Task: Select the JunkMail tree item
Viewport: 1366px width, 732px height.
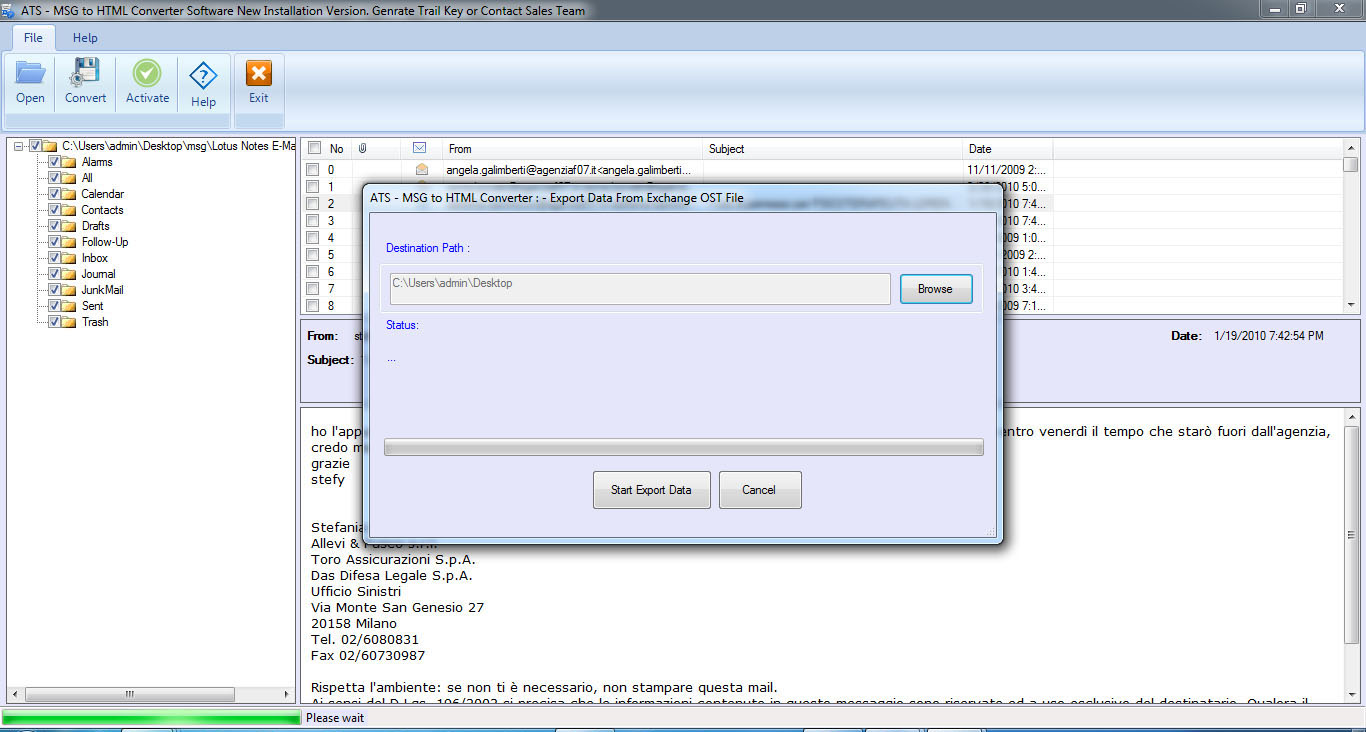Action: click(x=103, y=290)
